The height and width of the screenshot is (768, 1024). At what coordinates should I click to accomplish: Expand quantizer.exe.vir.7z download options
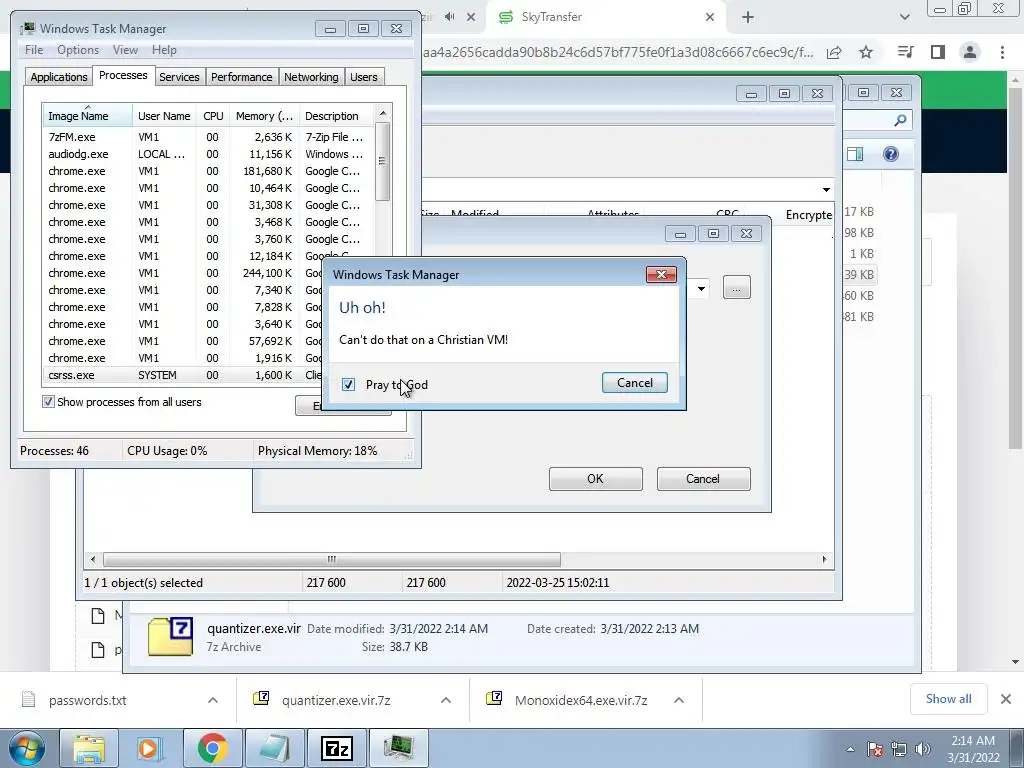tap(446, 700)
